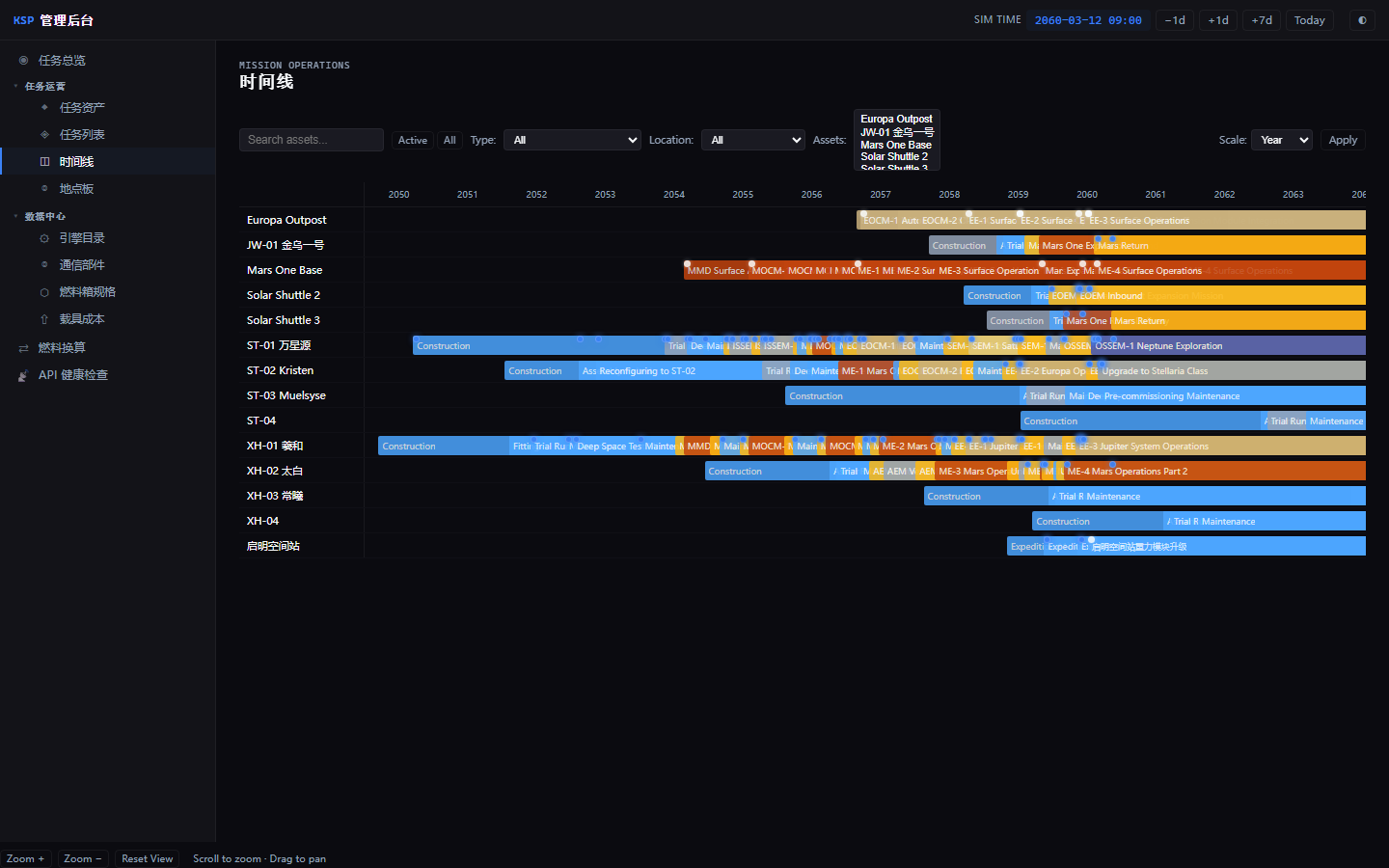Click the 任务总览 overview icon

[23, 60]
